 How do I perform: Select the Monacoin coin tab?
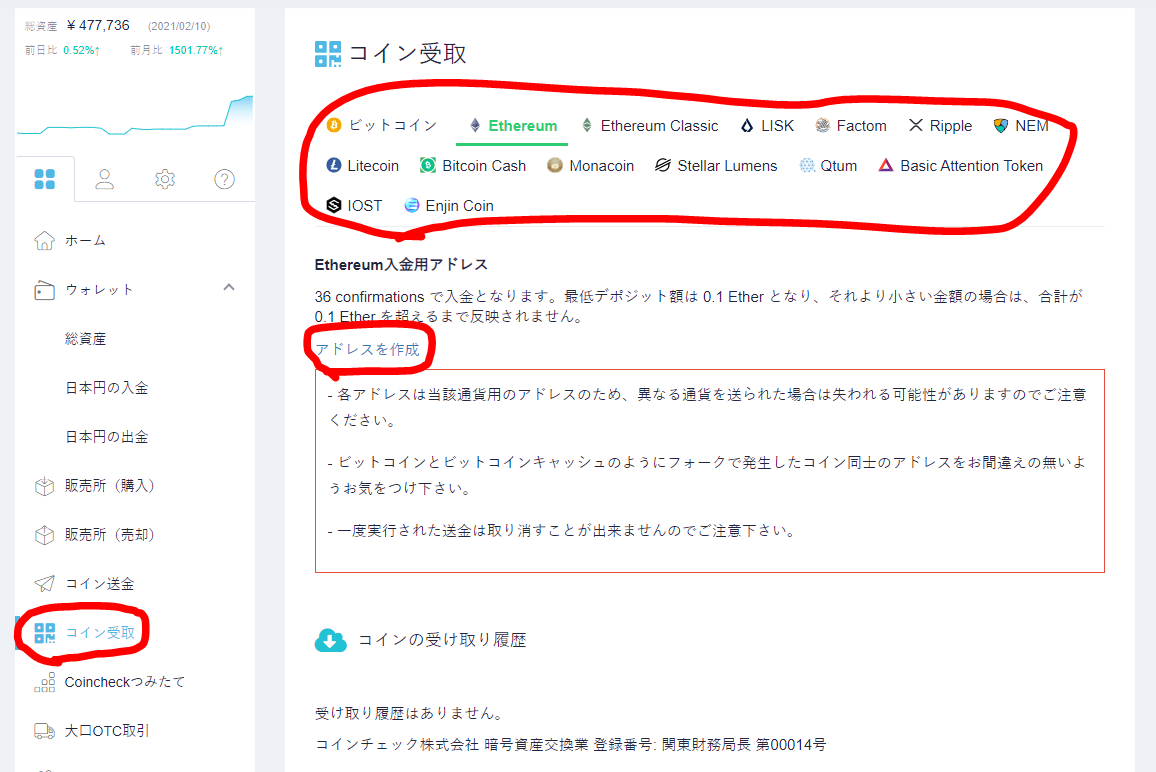(x=591, y=166)
